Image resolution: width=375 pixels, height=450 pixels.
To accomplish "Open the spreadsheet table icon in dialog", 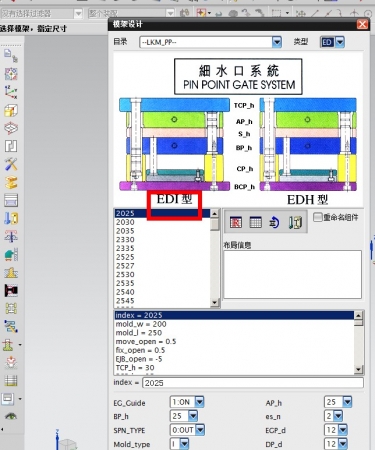I will click(x=255, y=222).
